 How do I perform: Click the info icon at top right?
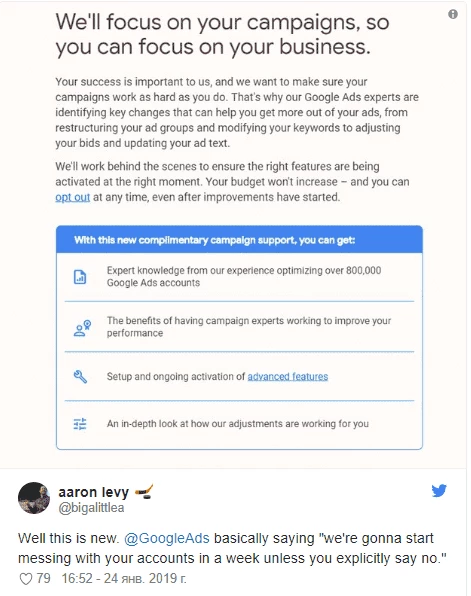pos(452,14)
